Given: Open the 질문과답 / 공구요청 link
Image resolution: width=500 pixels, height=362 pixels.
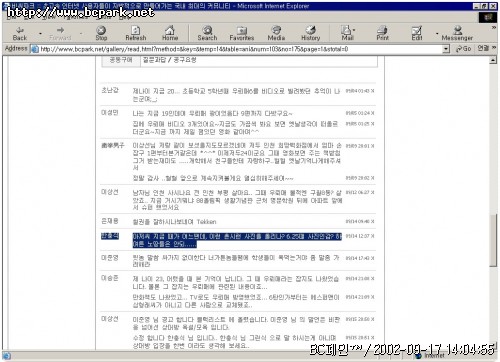Looking at the screenshot, I should click(170, 60).
